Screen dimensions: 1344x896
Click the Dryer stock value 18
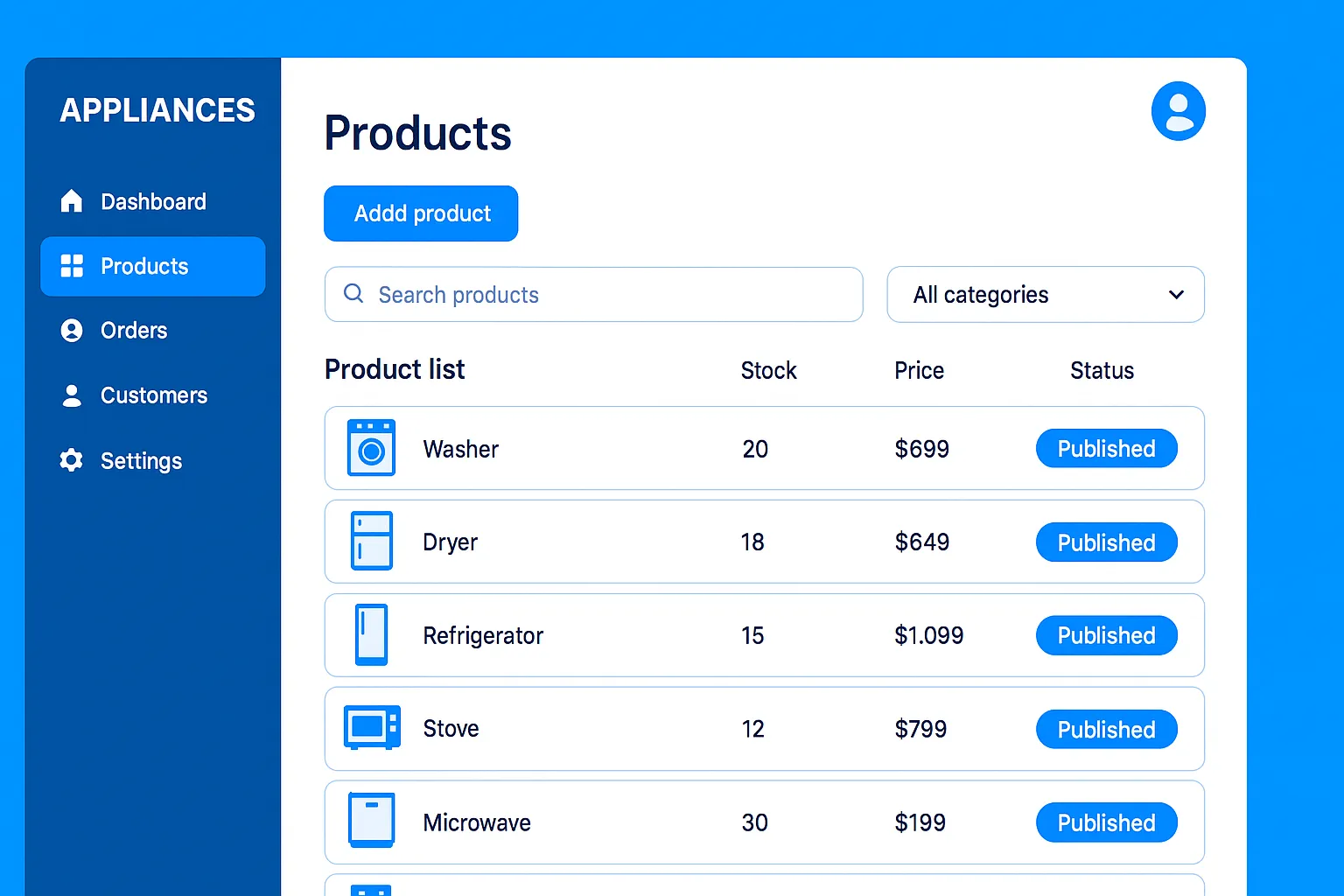tap(752, 542)
